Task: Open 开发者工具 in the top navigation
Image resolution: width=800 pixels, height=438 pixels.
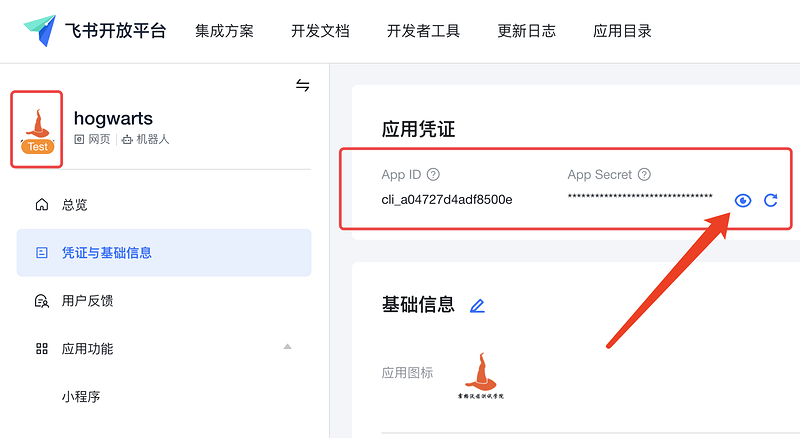Action: coord(423,31)
